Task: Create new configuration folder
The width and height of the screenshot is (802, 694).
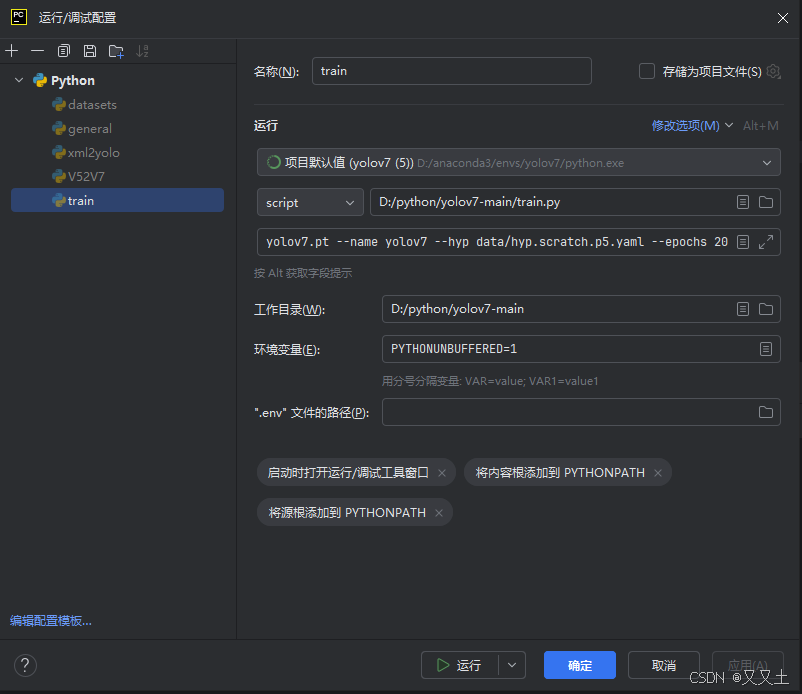Action: (116, 51)
